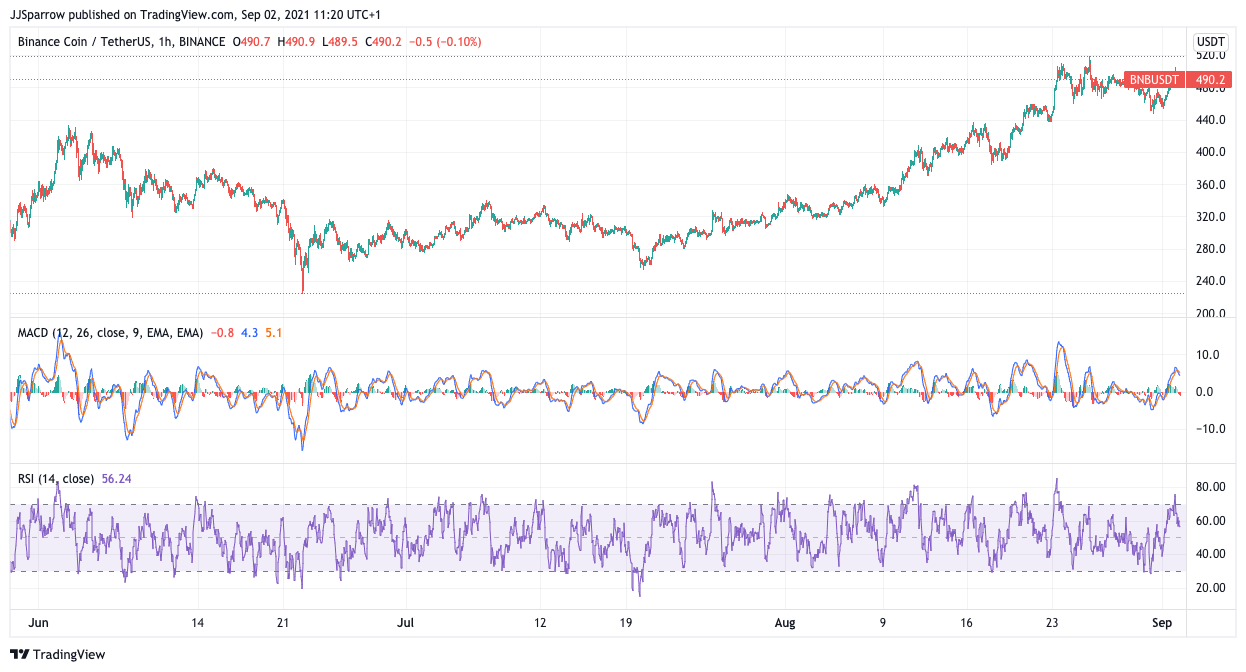Click the RSI (14, close) legend
The height and width of the screenshot is (672, 1246).
pos(56,479)
